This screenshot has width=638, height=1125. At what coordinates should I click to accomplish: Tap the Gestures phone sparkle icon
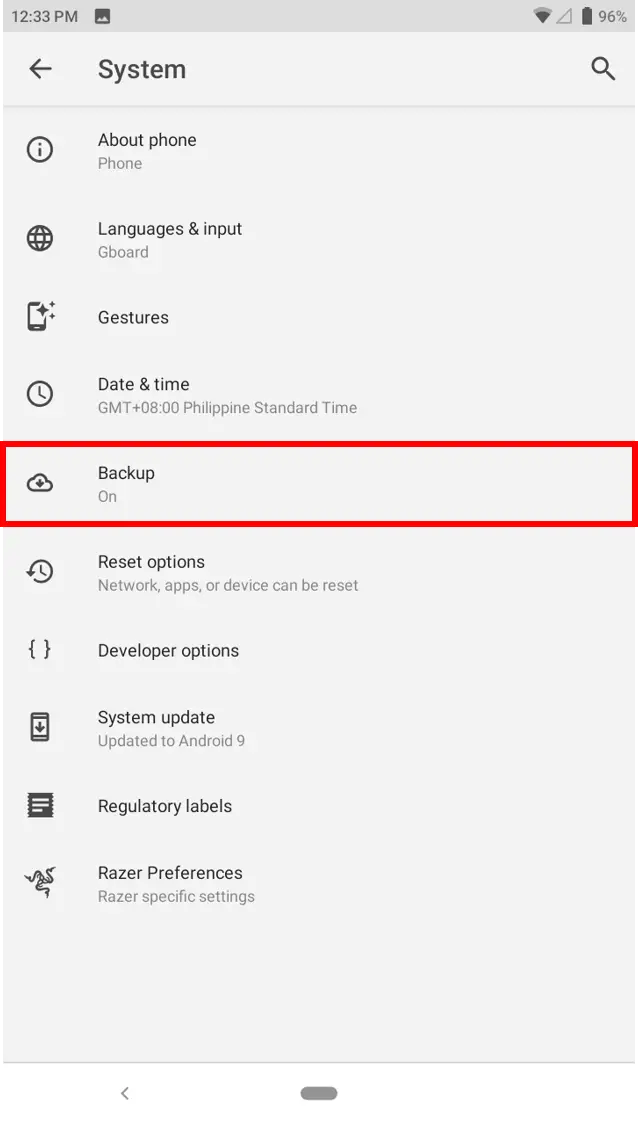click(x=40, y=317)
